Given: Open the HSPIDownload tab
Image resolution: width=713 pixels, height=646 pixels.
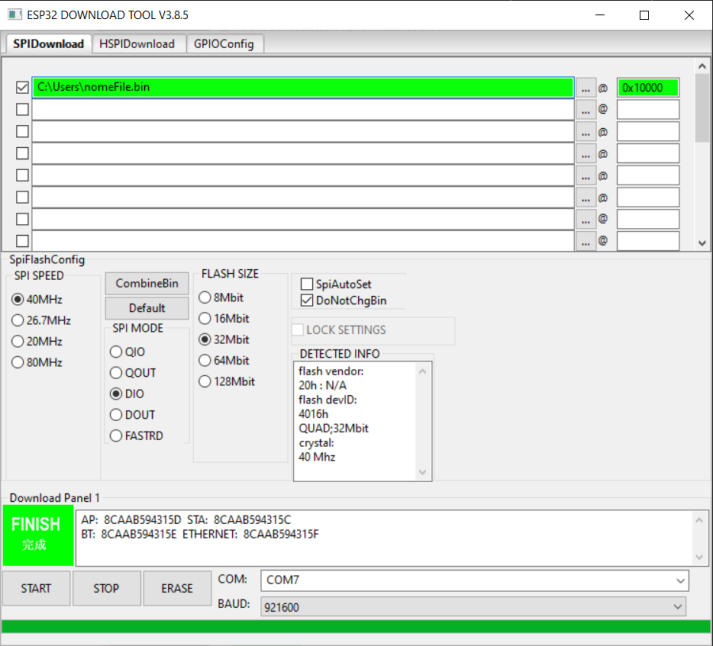Looking at the screenshot, I should (137, 44).
